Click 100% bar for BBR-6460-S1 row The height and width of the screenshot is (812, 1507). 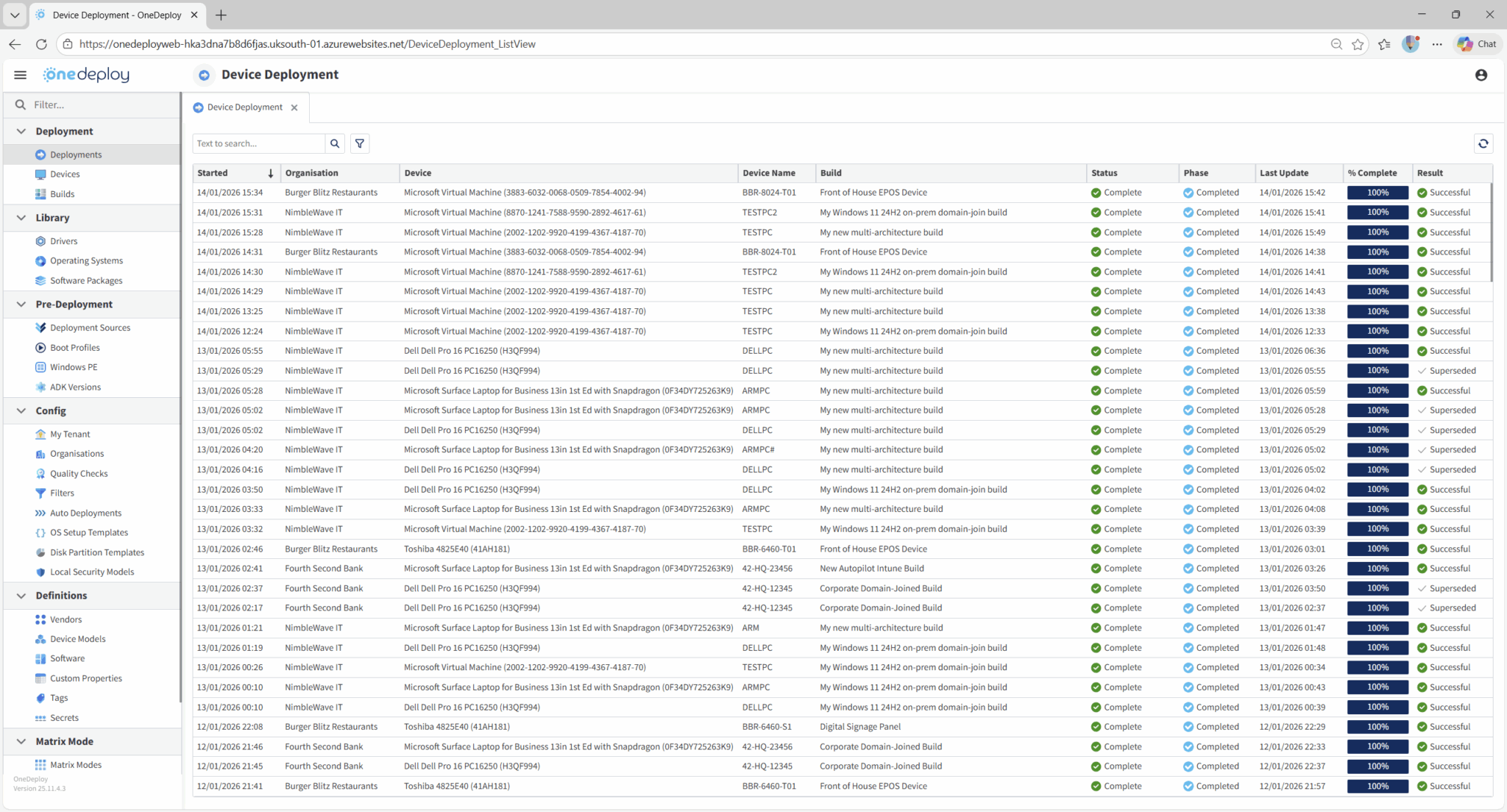pos(1377,727)
